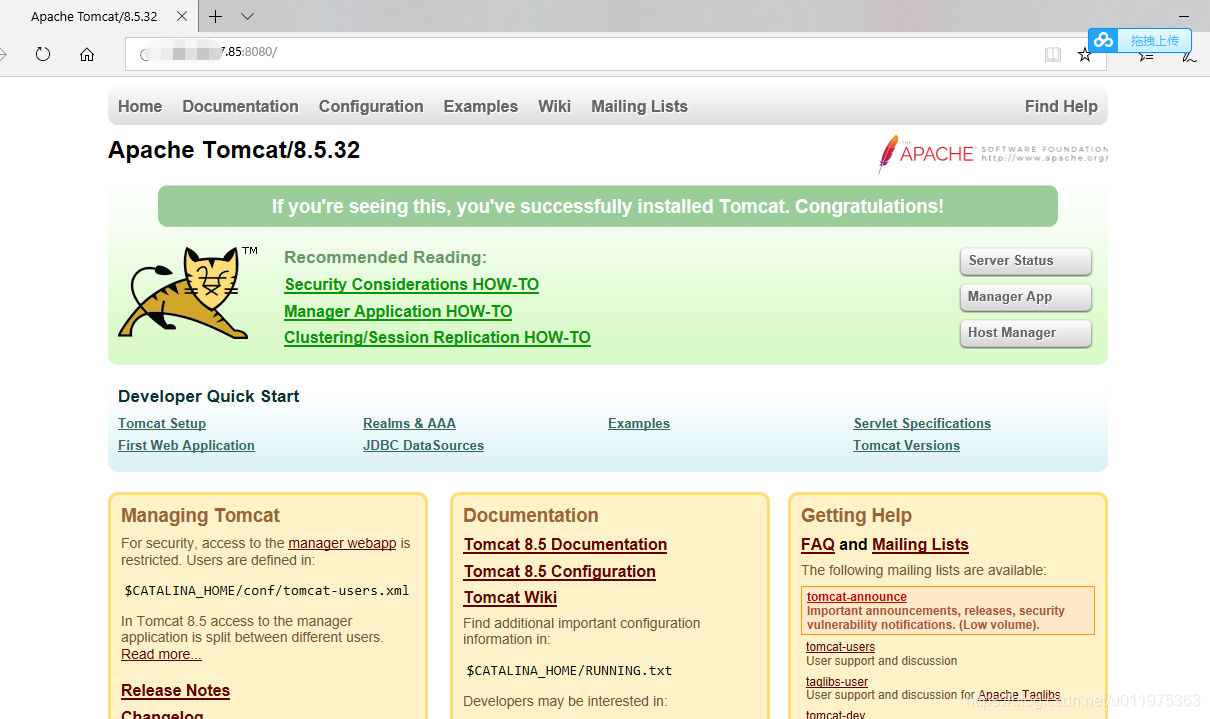Click $CATALINA_HOME/conf/tomcat-users.xml text

click(x=267, y=591)
